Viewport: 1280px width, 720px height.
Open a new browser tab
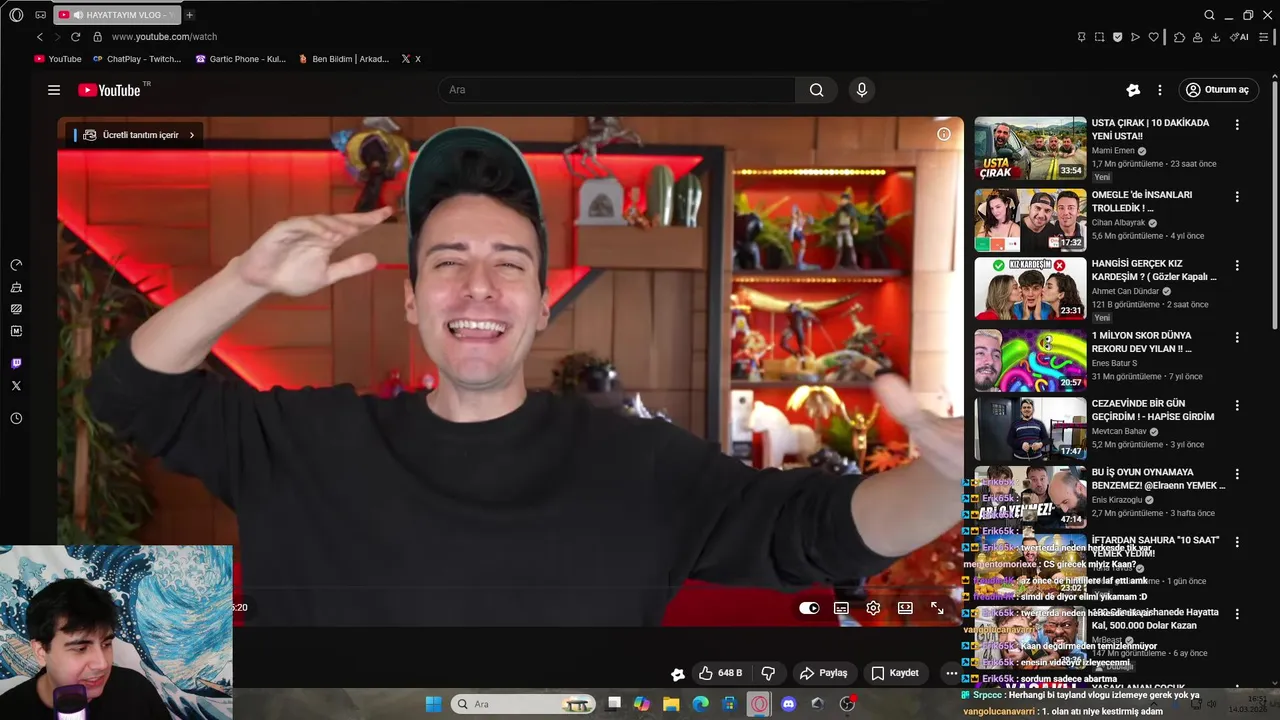click(x=189, y=15)
